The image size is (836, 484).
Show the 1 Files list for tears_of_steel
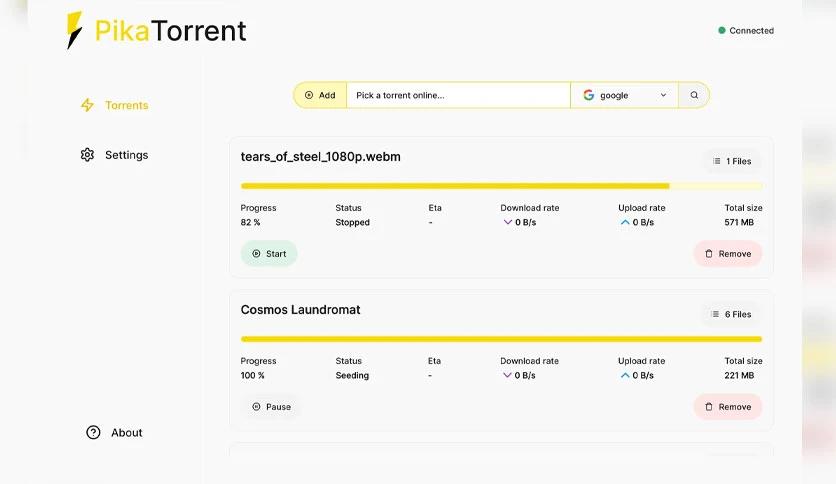point(732,161)
